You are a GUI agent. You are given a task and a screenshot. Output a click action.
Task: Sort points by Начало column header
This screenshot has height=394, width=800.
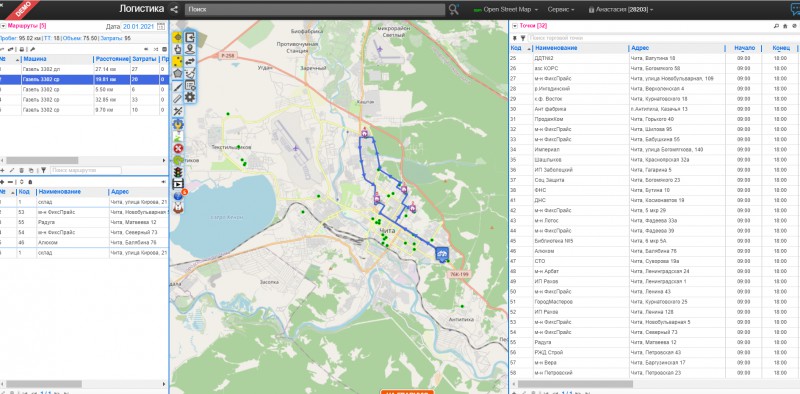pos(744,48)
